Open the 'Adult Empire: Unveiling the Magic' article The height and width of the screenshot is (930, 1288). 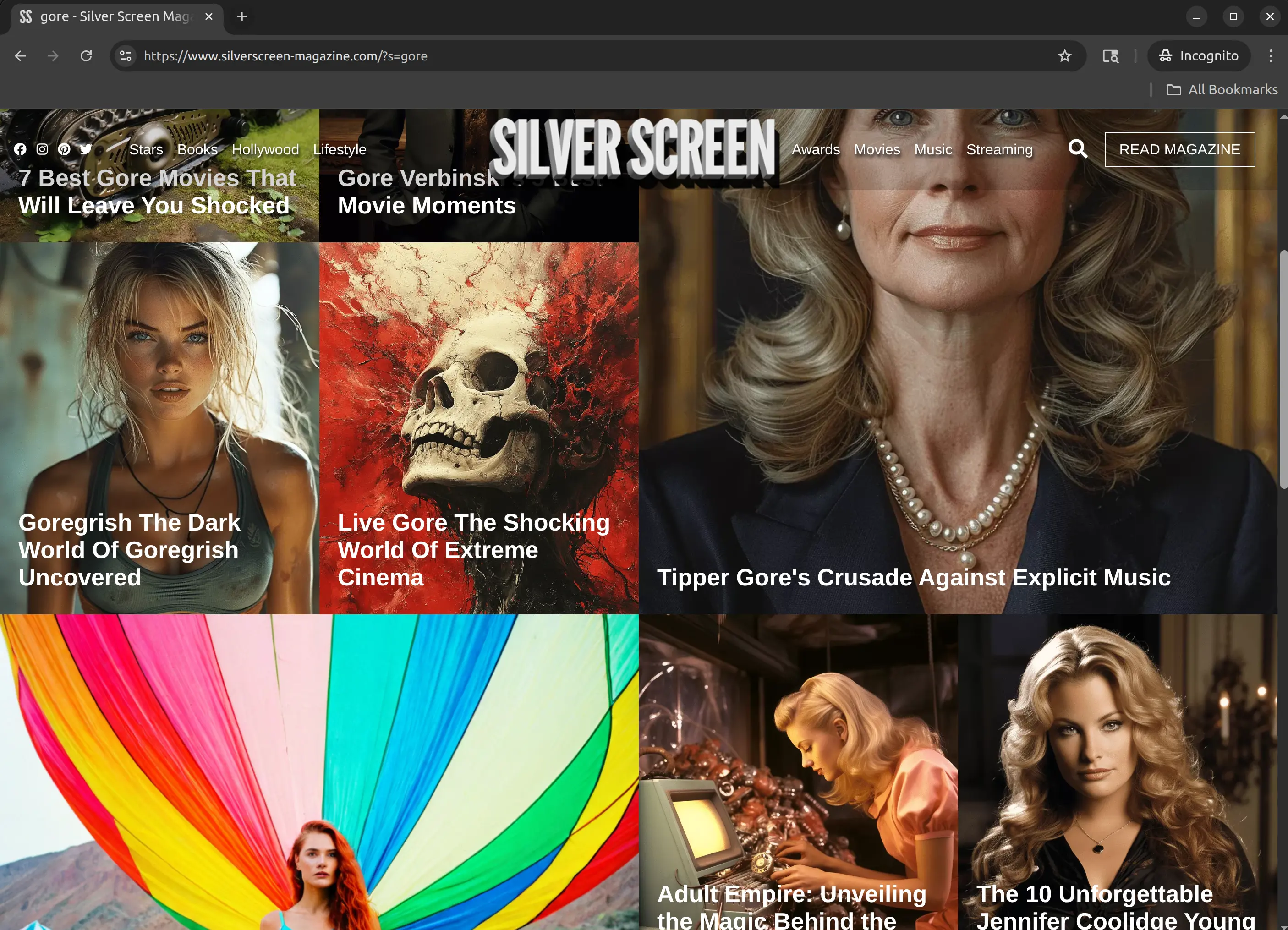tap(792, 907)
